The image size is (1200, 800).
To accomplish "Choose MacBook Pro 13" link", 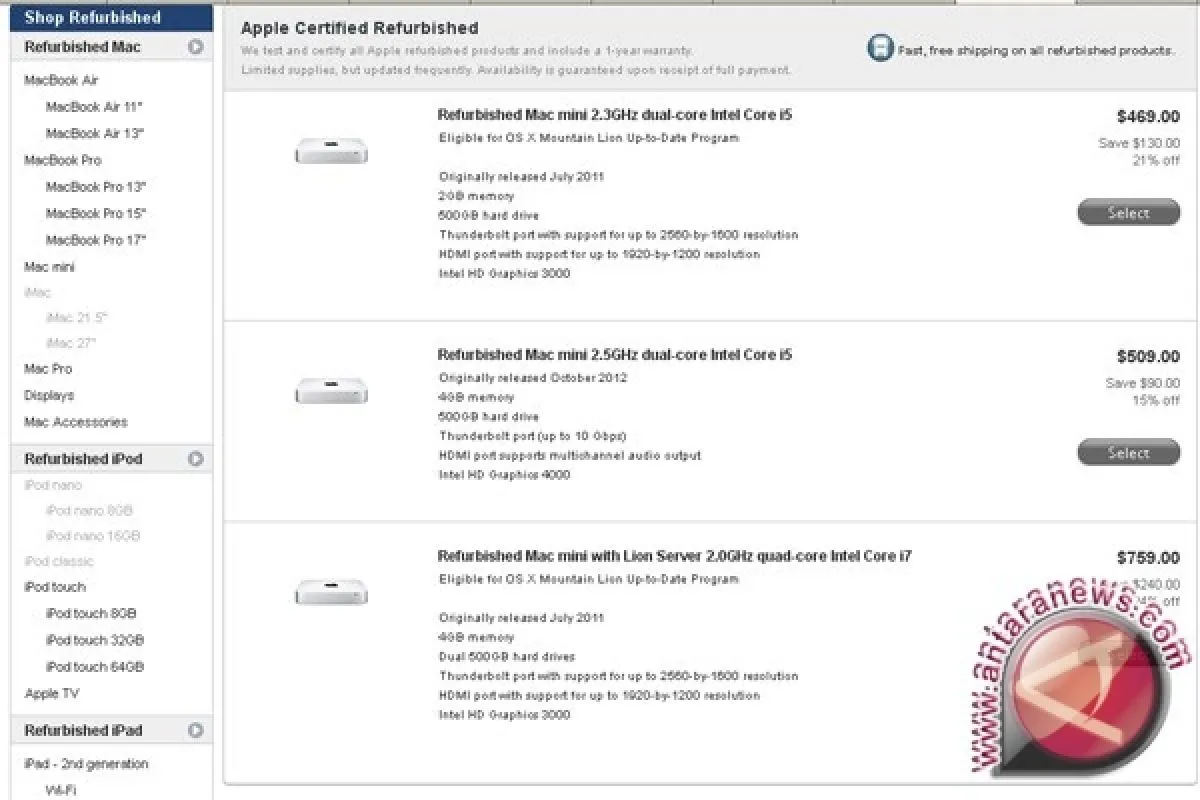I will coord(96,187).
